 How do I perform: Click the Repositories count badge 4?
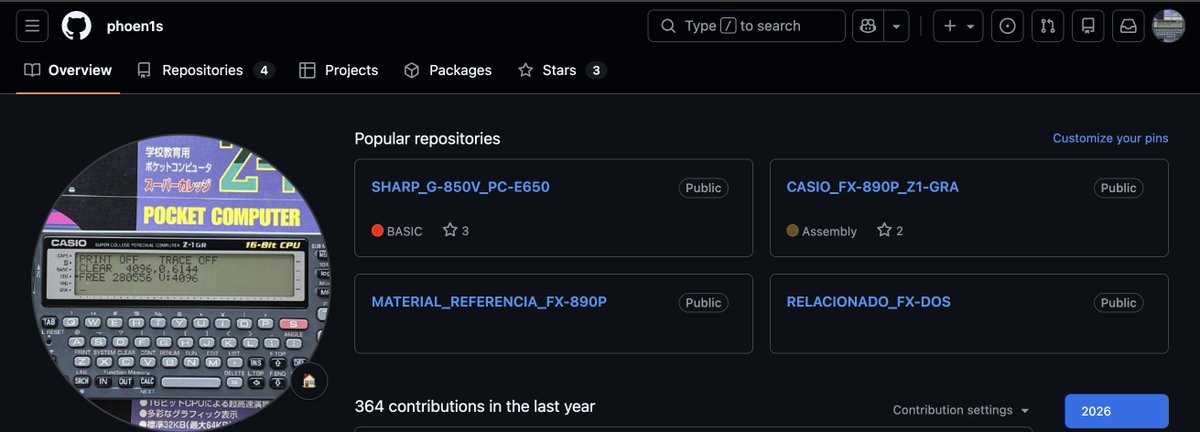click(263, 70)
